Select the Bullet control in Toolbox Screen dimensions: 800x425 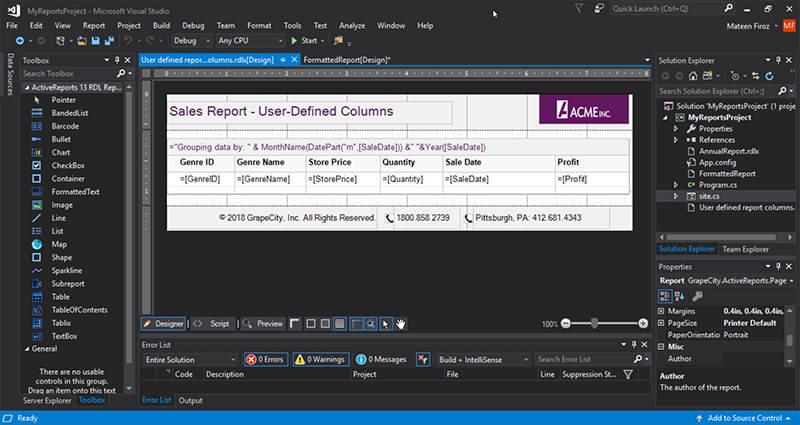coord(61,139)
